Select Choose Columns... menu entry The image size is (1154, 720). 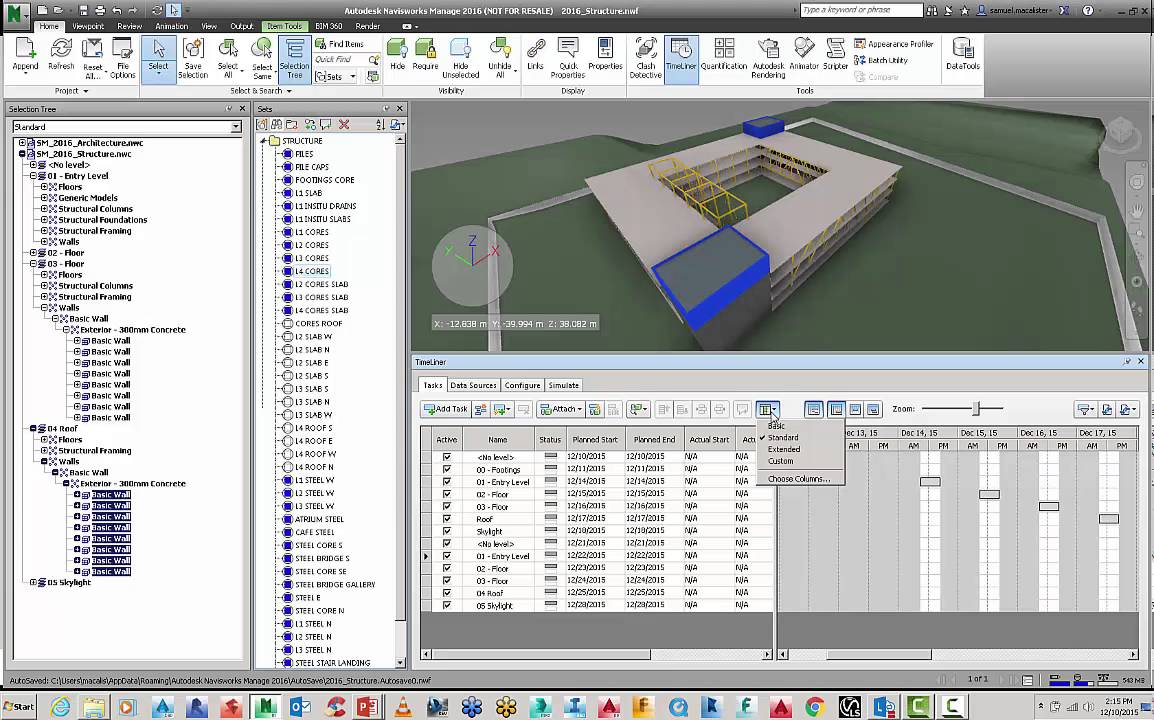pyautogui.click(x=799, y=479)
